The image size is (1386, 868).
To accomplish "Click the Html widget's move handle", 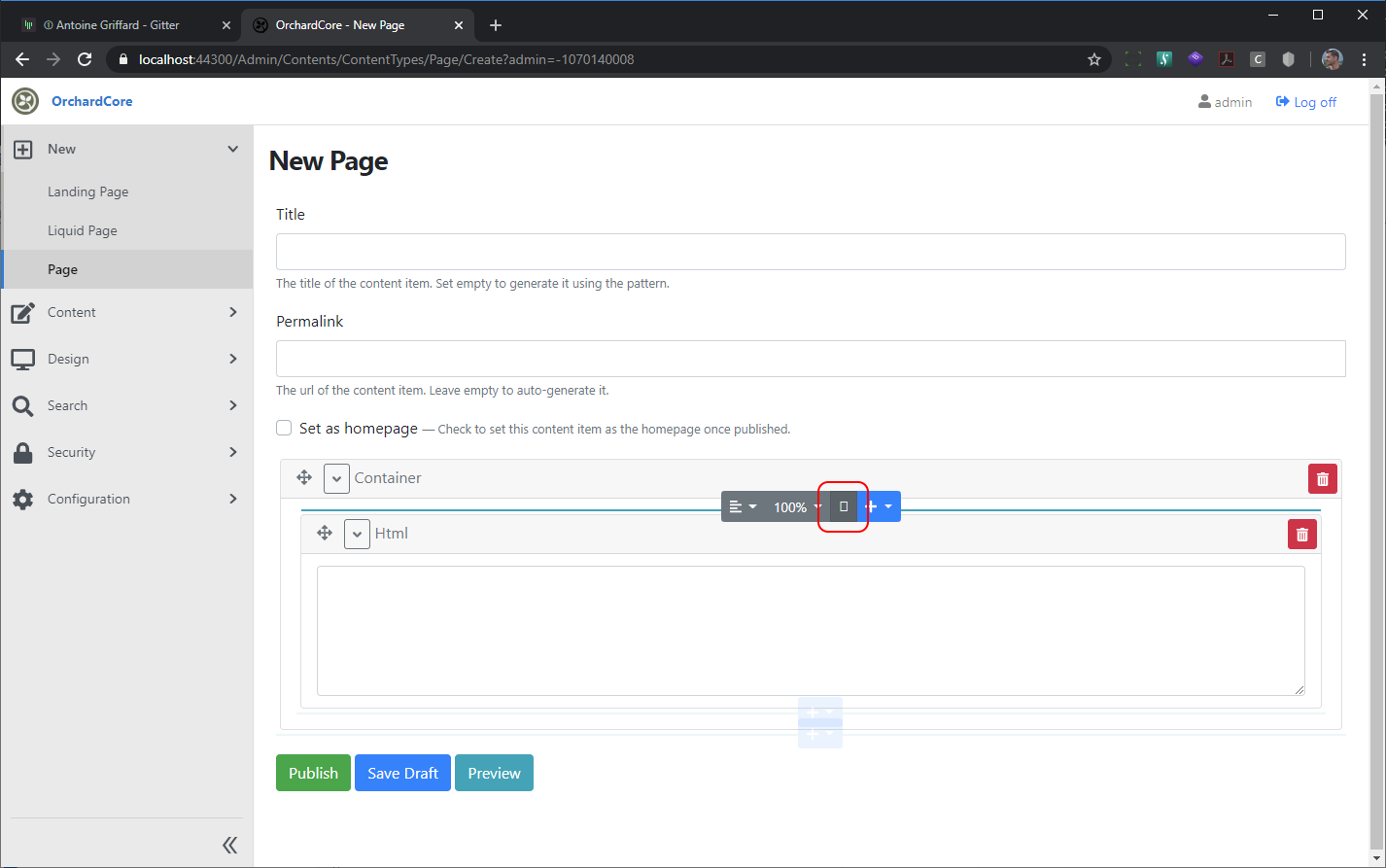I will coord(325,533).
